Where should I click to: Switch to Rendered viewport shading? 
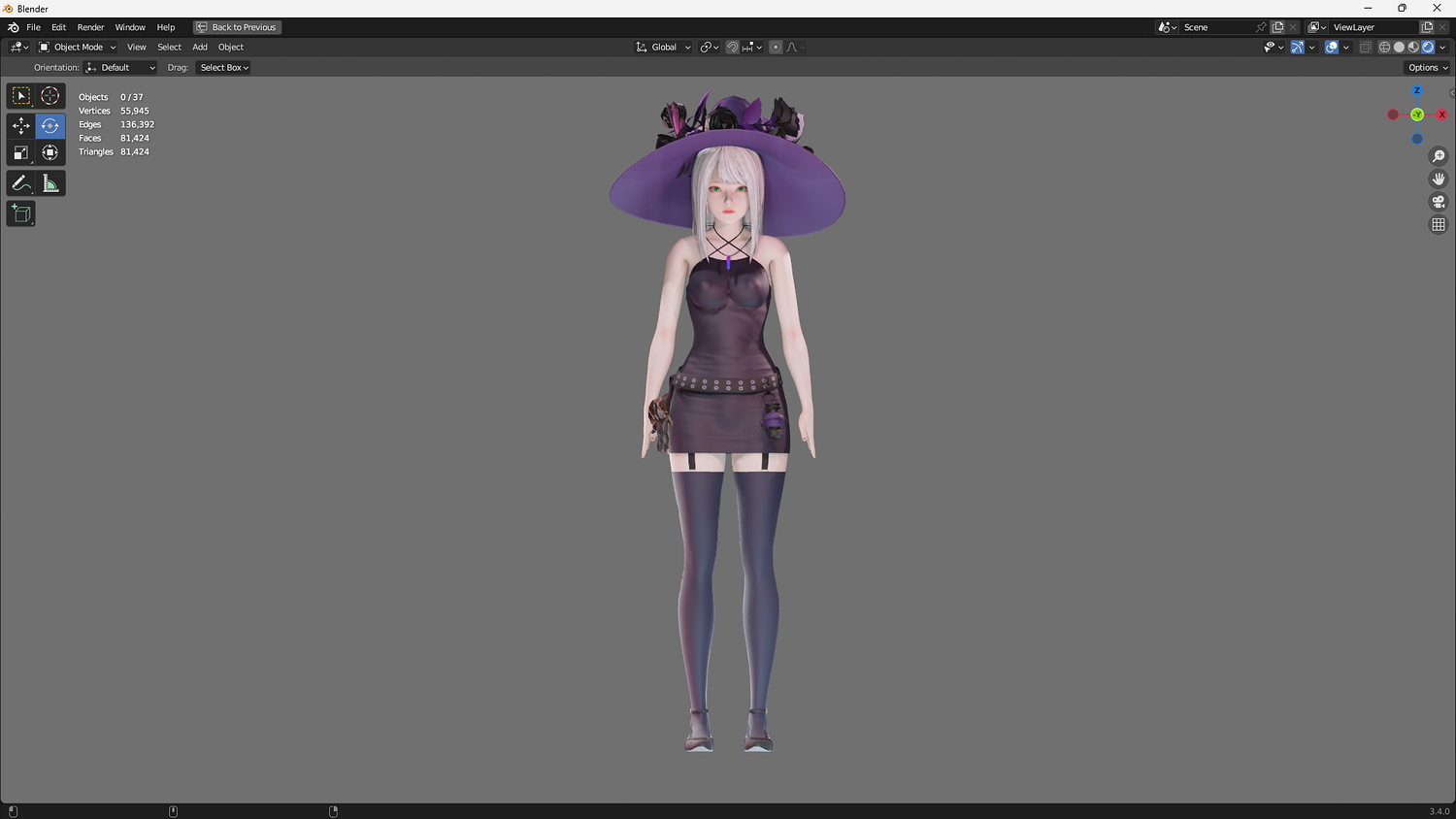click(x=1428, y=47)
